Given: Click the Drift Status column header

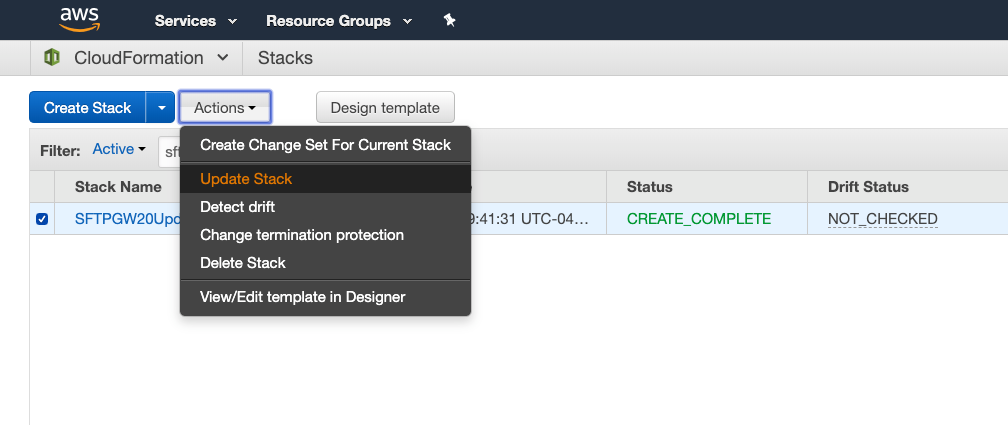Looking at the screenshot, I should [x=868, y=187].
